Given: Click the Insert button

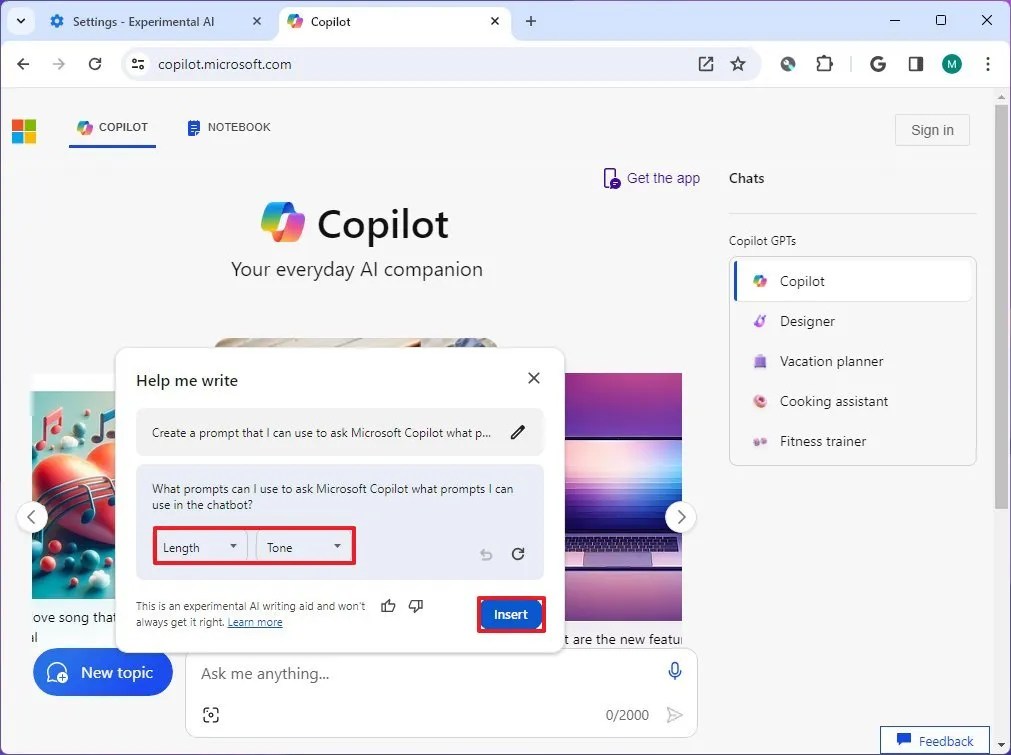Looking at the screenshot, I should (511, 614).
